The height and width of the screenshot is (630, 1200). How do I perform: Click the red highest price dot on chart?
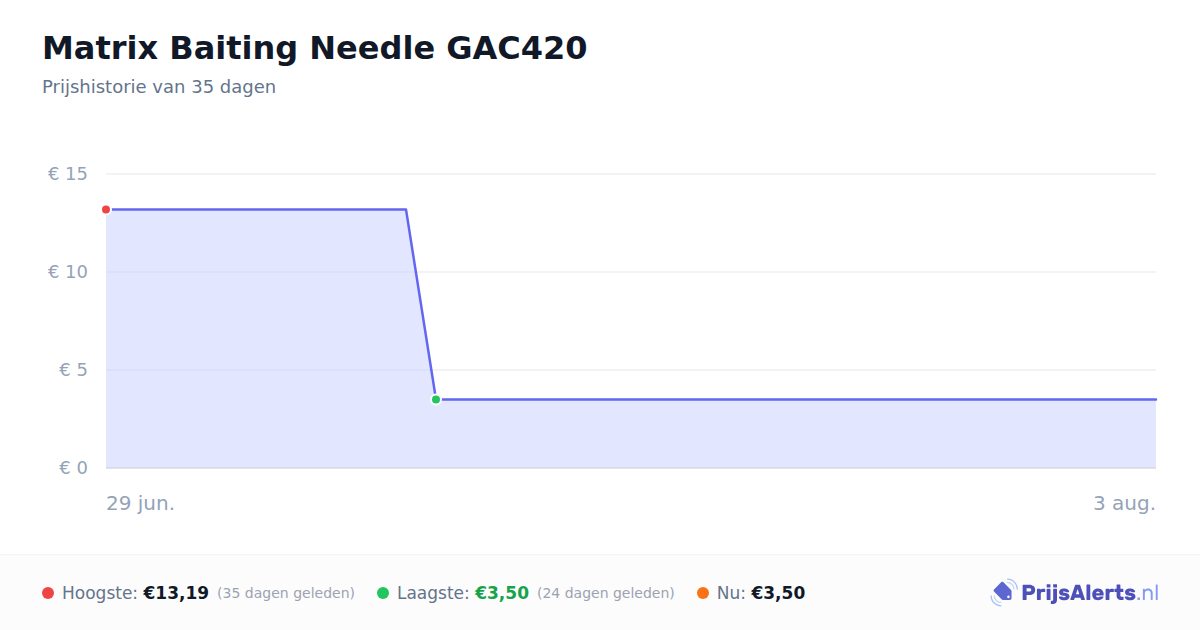(106, 210)
